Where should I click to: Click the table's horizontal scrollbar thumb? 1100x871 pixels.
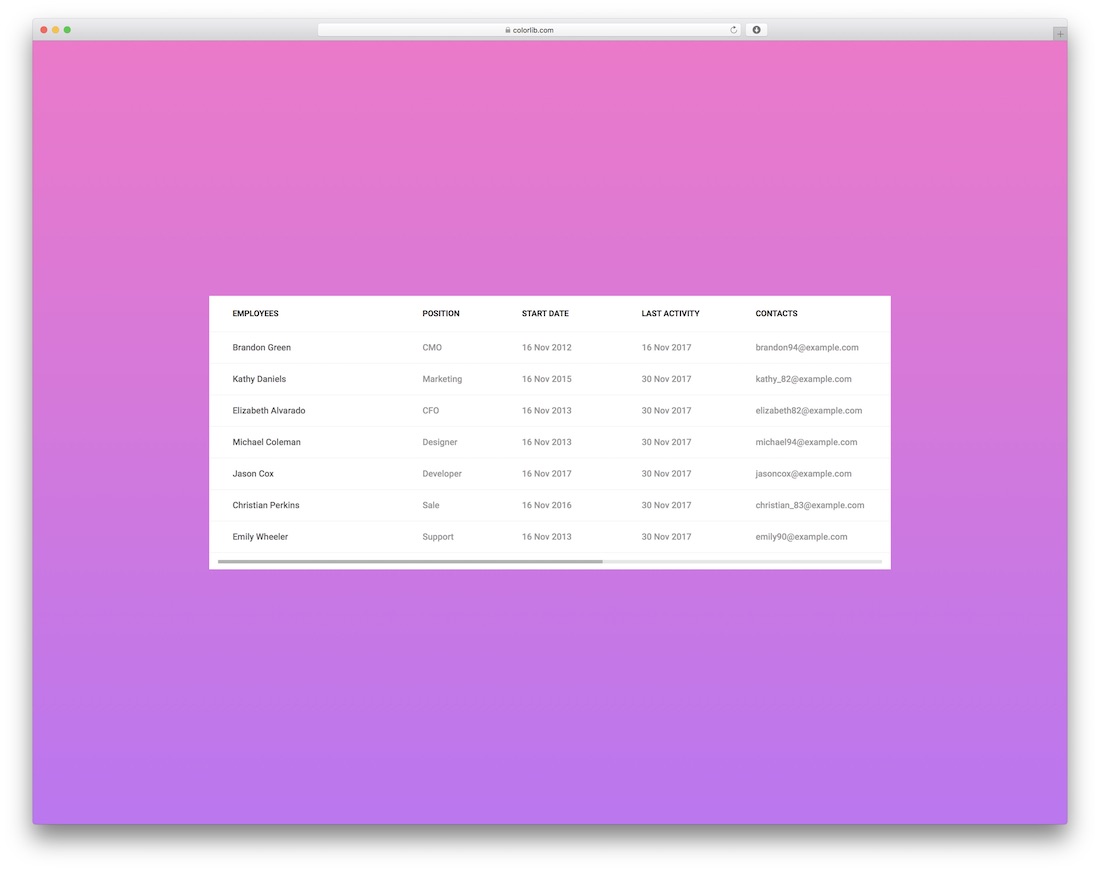tap(410, 562)
